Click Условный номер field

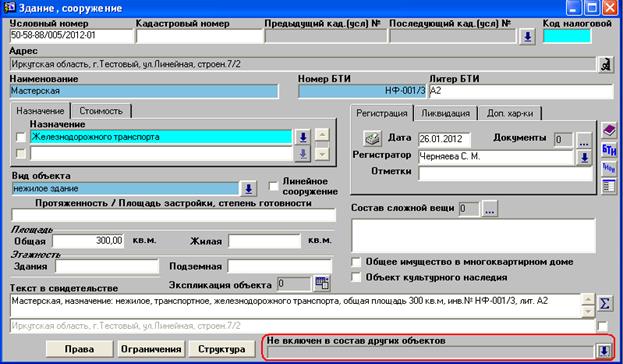72,36
